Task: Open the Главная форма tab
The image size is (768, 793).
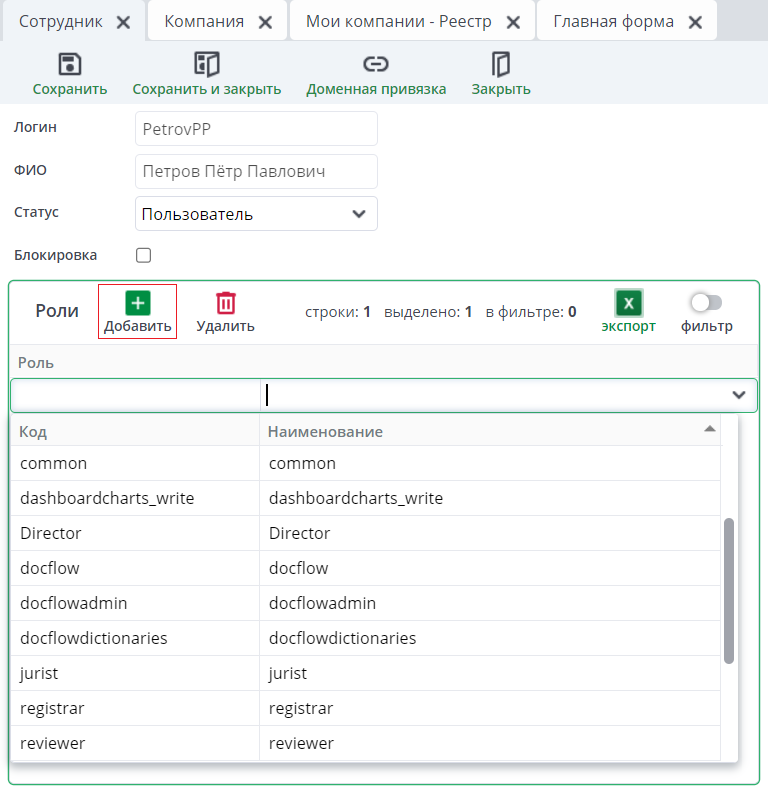Action: [x=613, y=21]
